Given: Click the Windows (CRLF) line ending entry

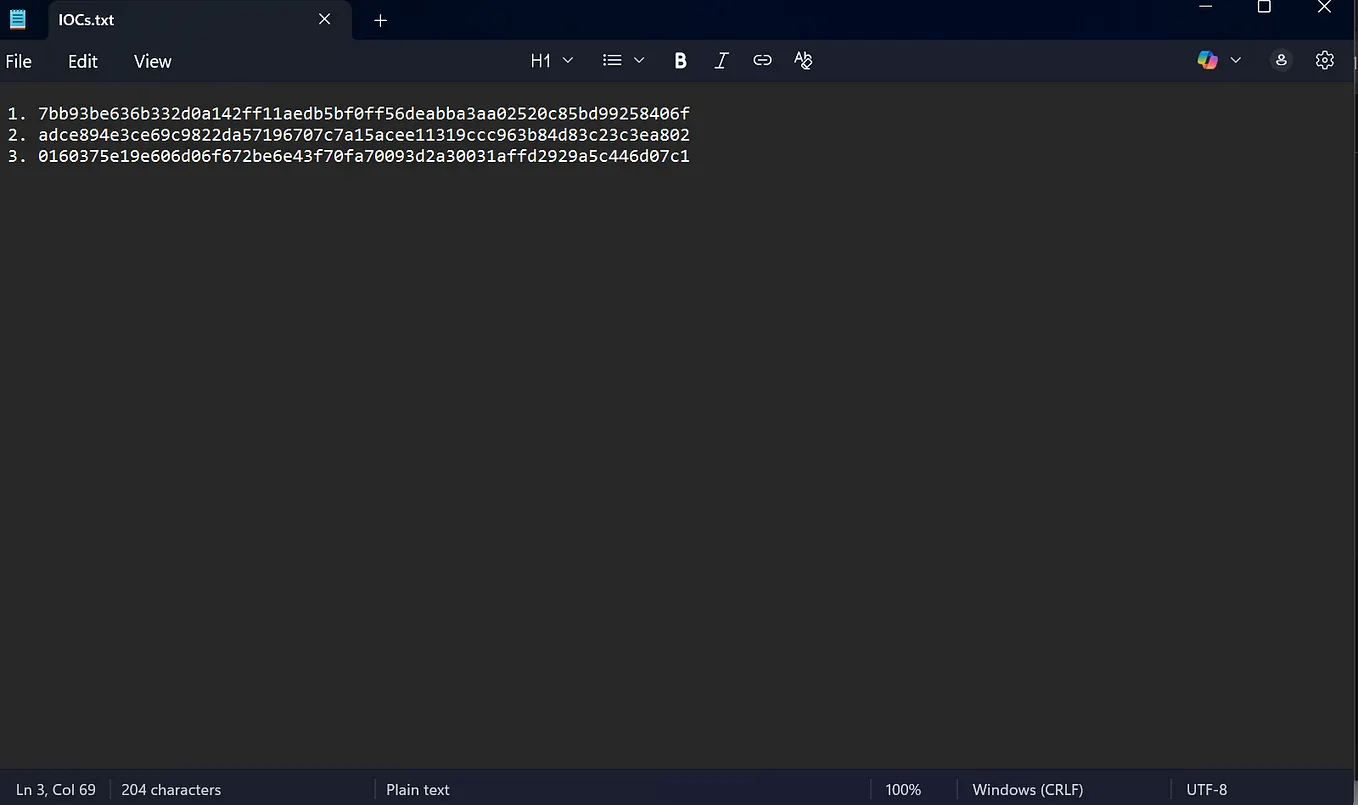Looking at the screenshot, I should point(1028,789).
